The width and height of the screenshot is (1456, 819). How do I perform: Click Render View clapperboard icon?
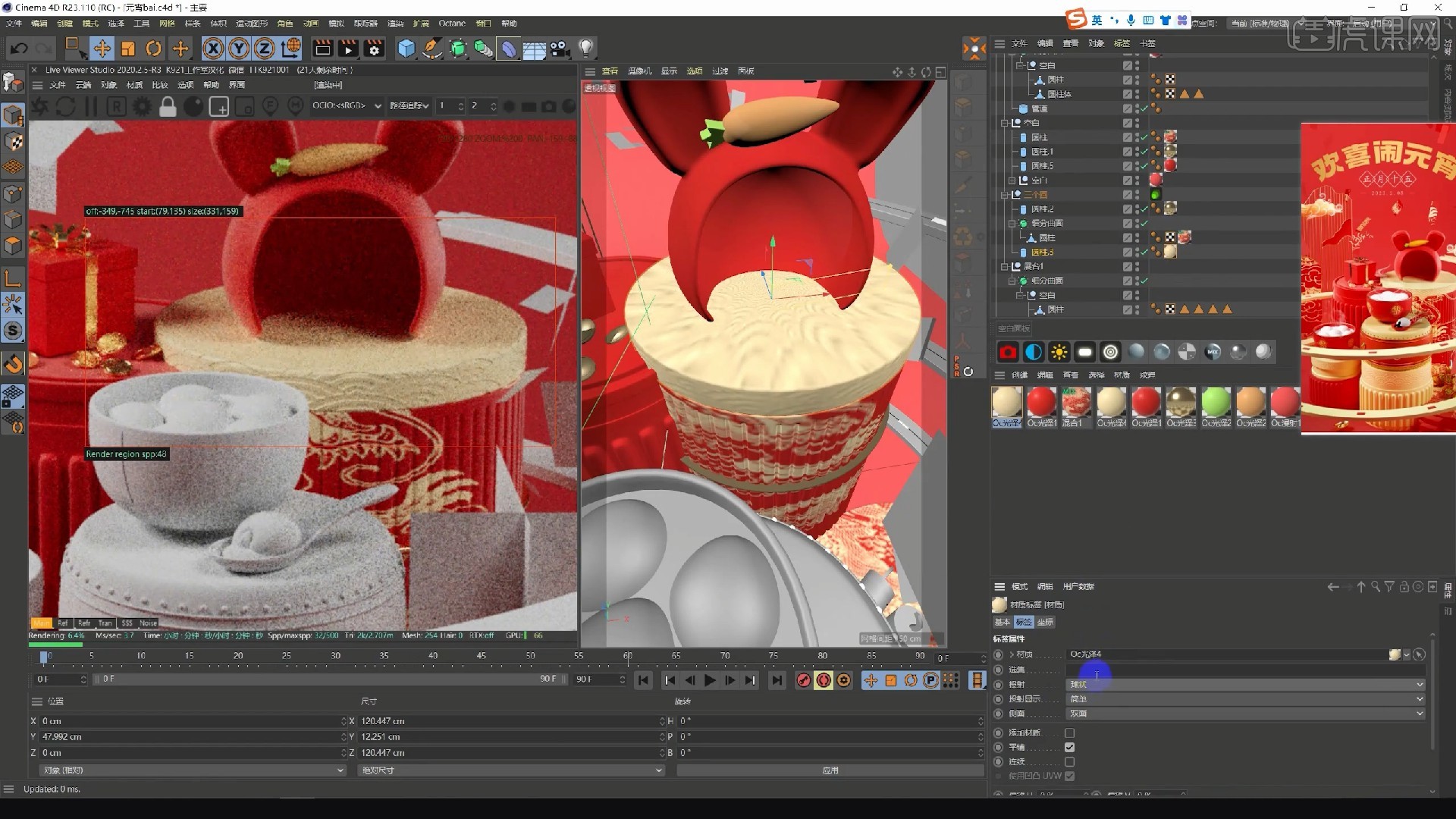click(x=322, y=49)
